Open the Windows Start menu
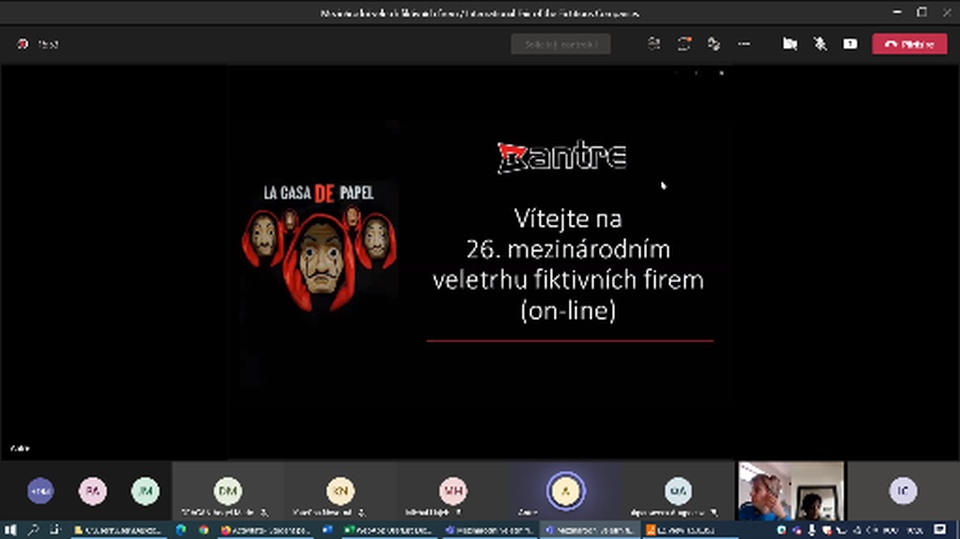The image size is (960, 539). coord(10,530)
